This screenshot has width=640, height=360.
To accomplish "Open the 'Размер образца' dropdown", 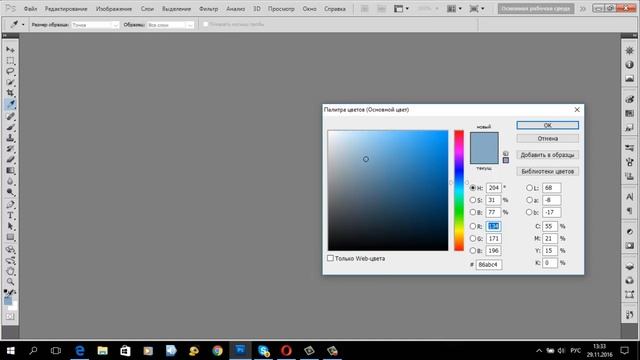I will point(95,25).
